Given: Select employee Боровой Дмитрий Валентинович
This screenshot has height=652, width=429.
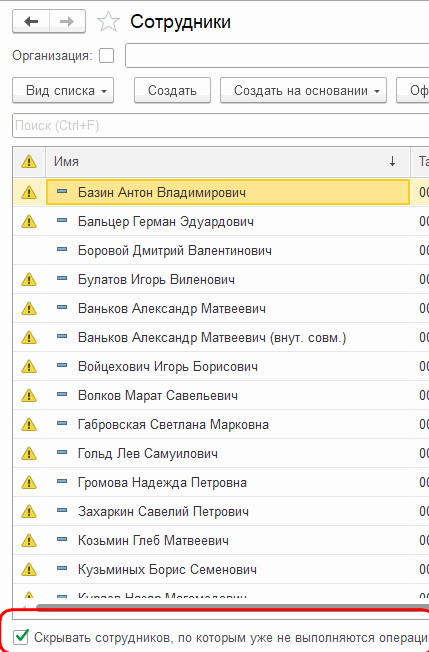Looking at the screenshot, I should click(x=175, y=250).
